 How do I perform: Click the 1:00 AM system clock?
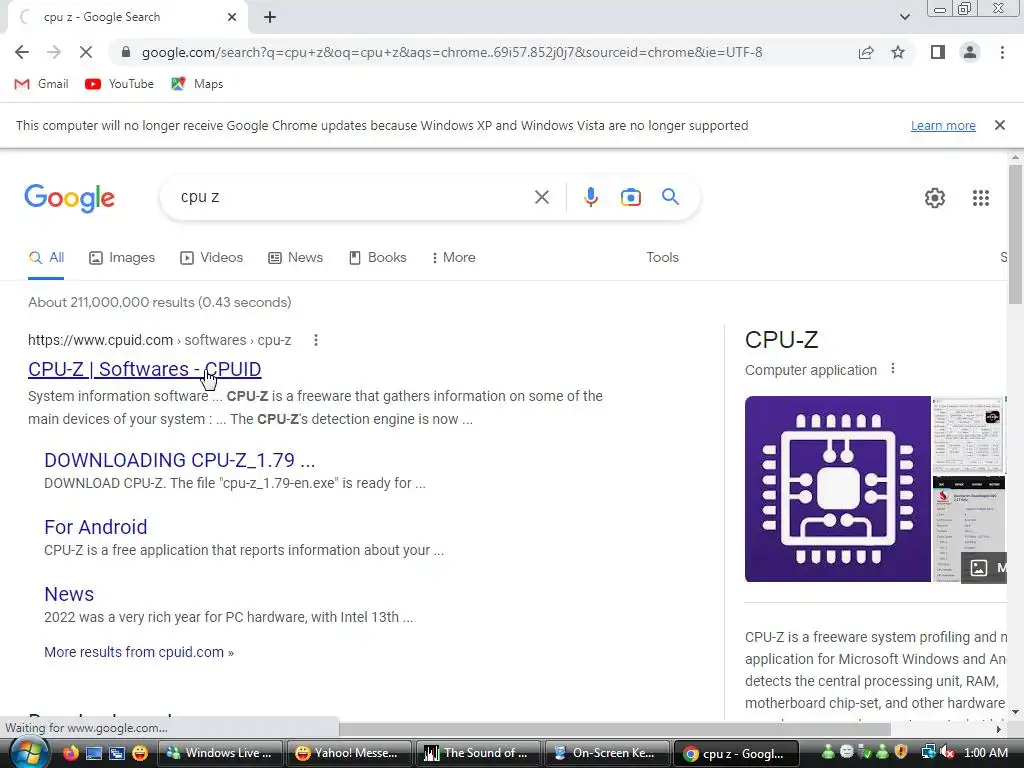[x=985, y=753]
